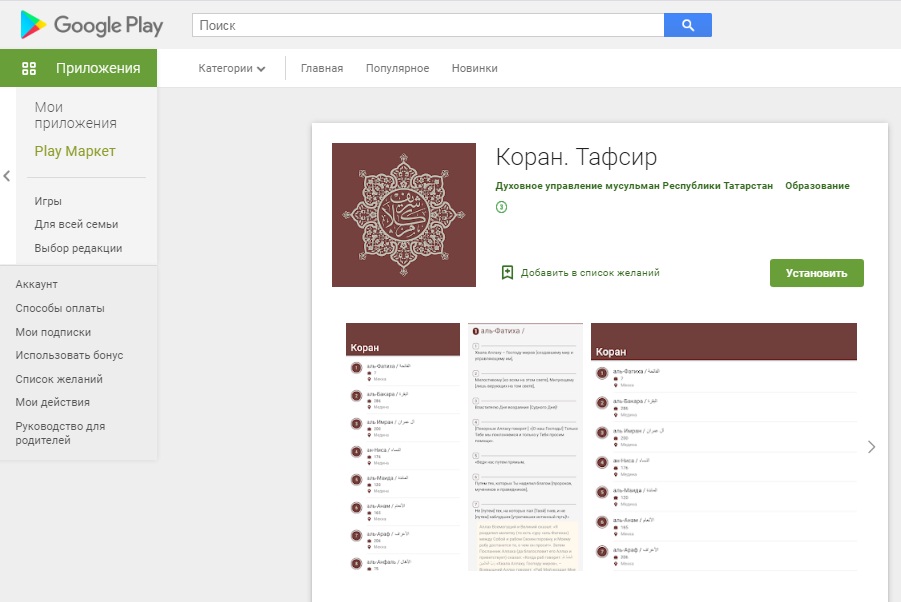Click the wishlist bookmark icon
The width and height of the screenshot is (901, 602).
(507, 272)
